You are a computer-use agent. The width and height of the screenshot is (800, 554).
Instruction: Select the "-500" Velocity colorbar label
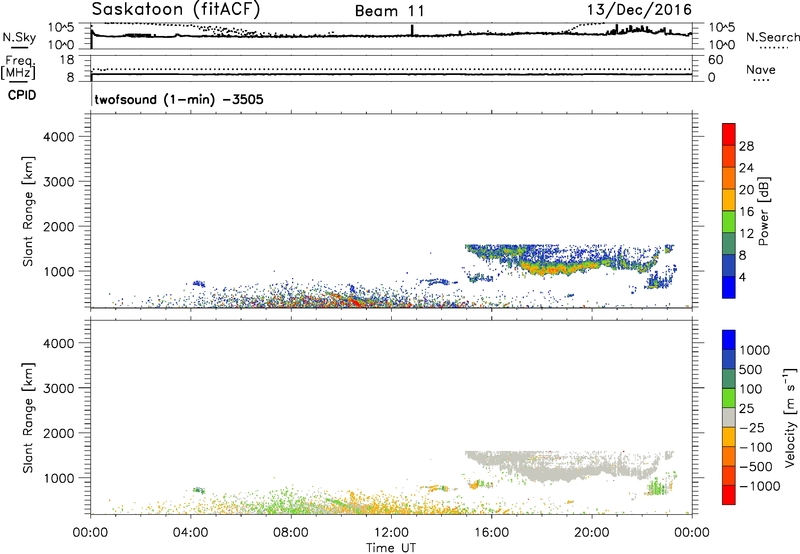click(756, 467)
